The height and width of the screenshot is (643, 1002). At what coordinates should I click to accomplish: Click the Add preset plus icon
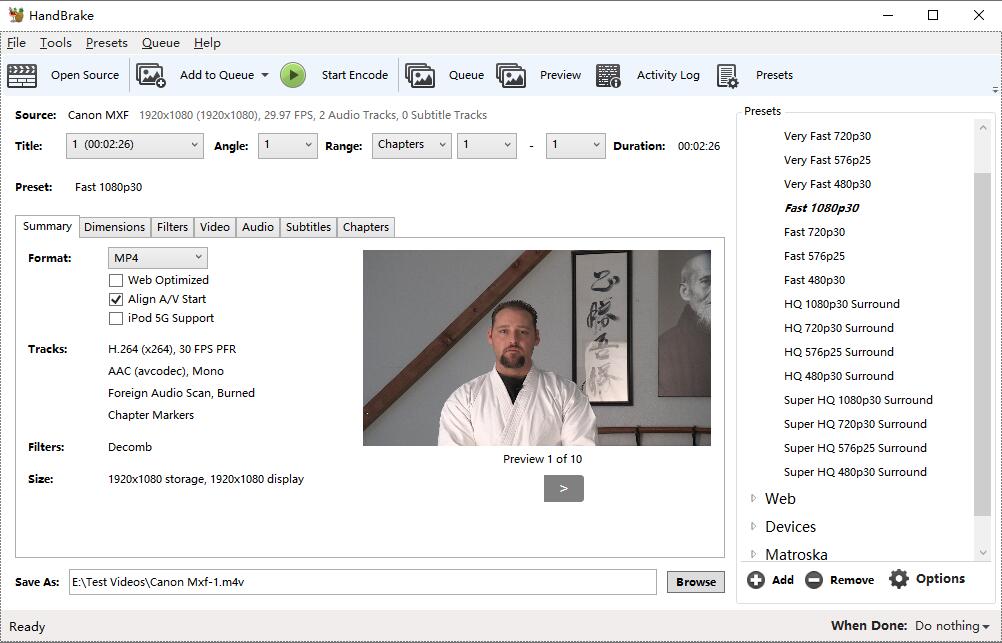pyautogui.click(x=756, y=580)
